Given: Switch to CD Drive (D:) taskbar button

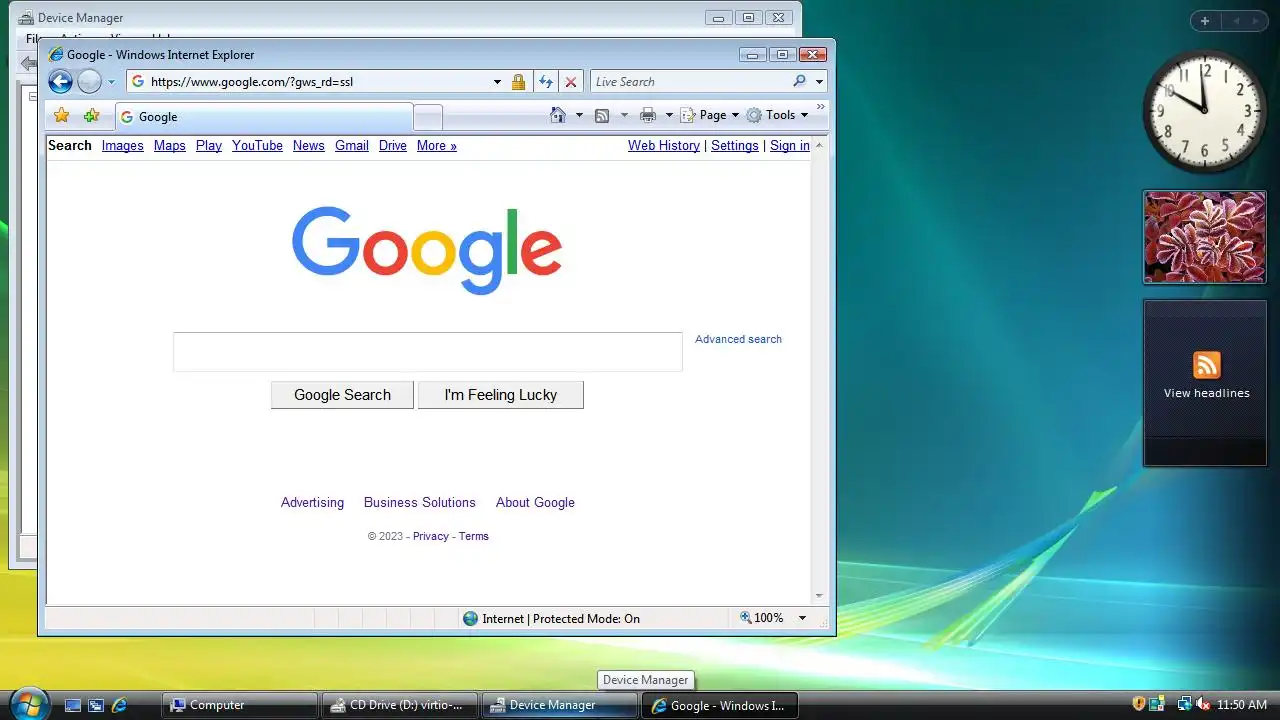Looking at the screenshot, I should (400, 705).
